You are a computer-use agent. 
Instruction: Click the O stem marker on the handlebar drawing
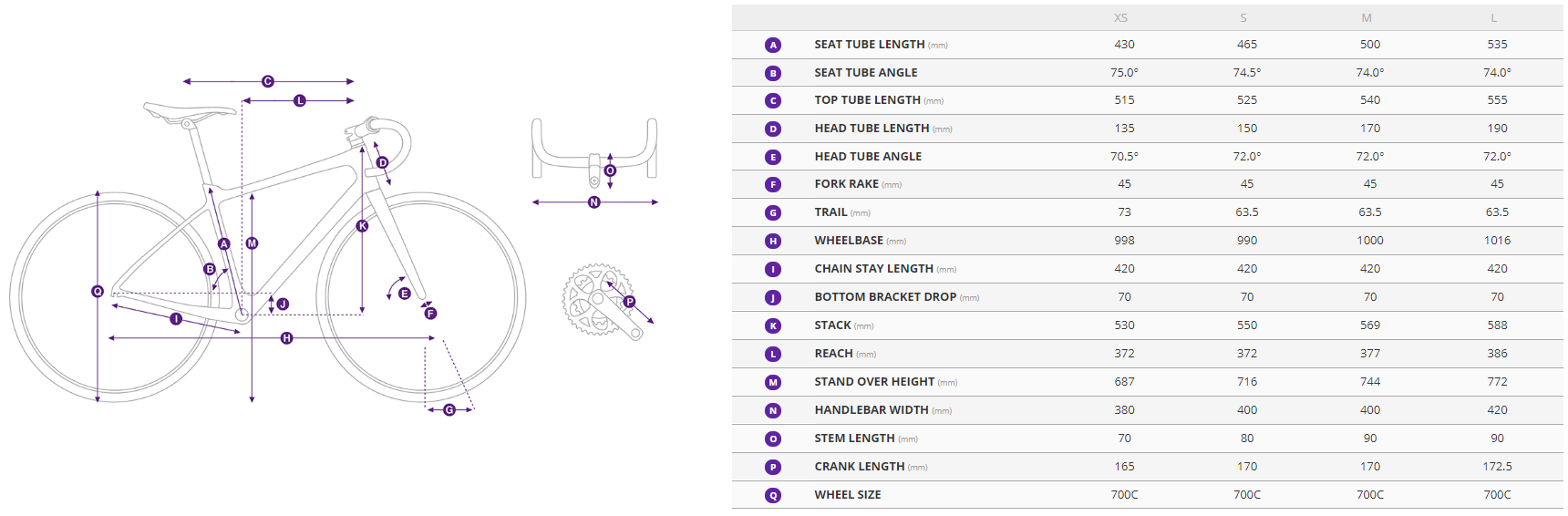(611, 170)
